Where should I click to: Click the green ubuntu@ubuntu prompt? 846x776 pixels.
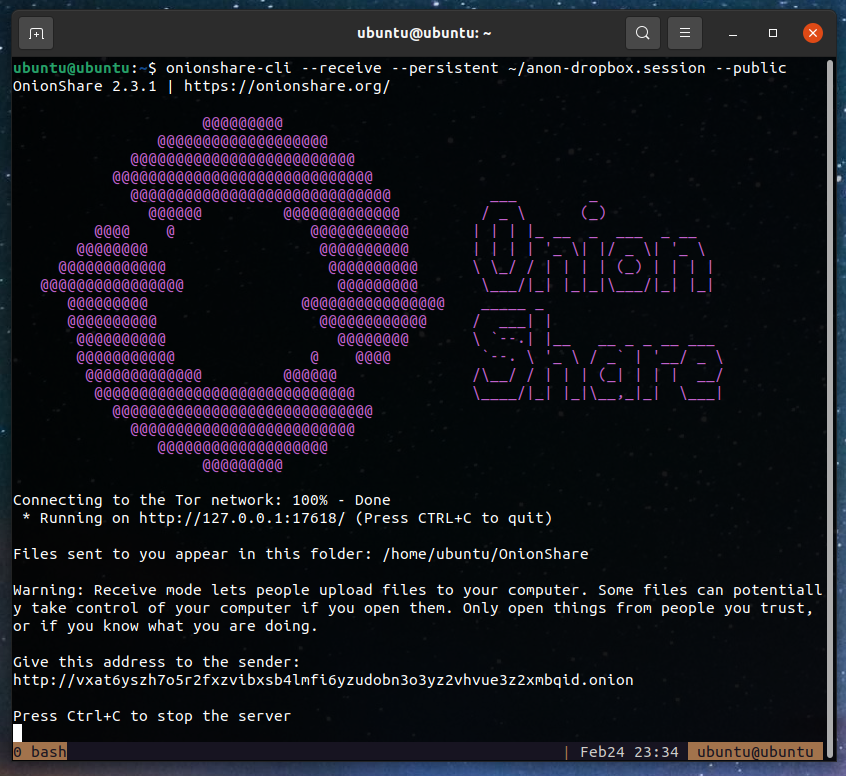pos(71,69)
